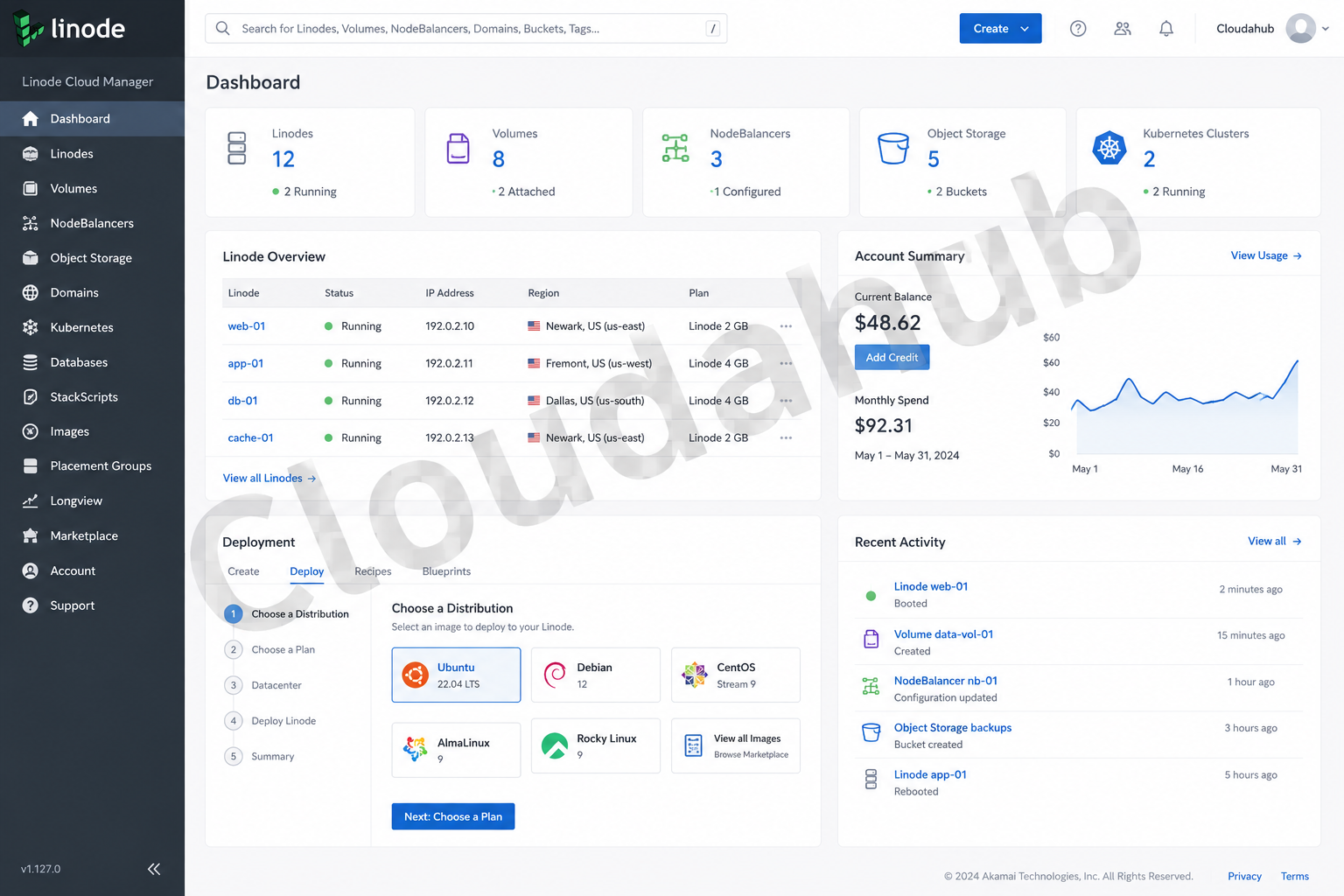Select the CentOS Stream 9 distribution card
Viewport: 1344px width, 896px height.
736,675
